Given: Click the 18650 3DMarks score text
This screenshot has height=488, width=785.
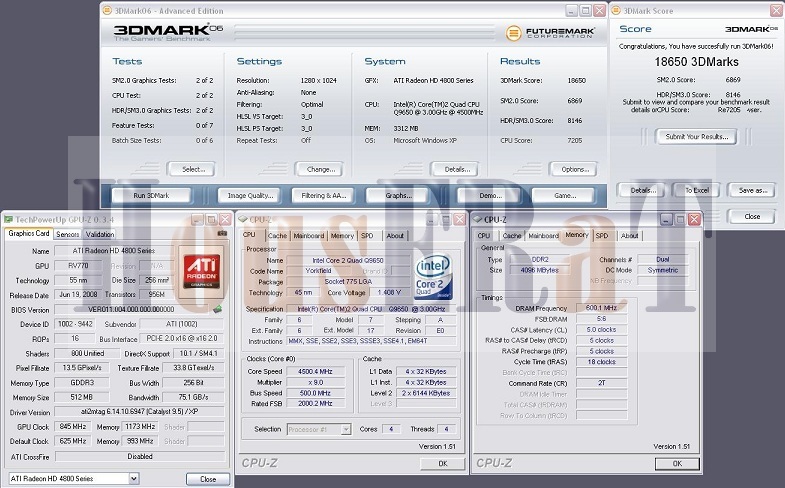Looking at the screenshot, I should coord(696,62).
